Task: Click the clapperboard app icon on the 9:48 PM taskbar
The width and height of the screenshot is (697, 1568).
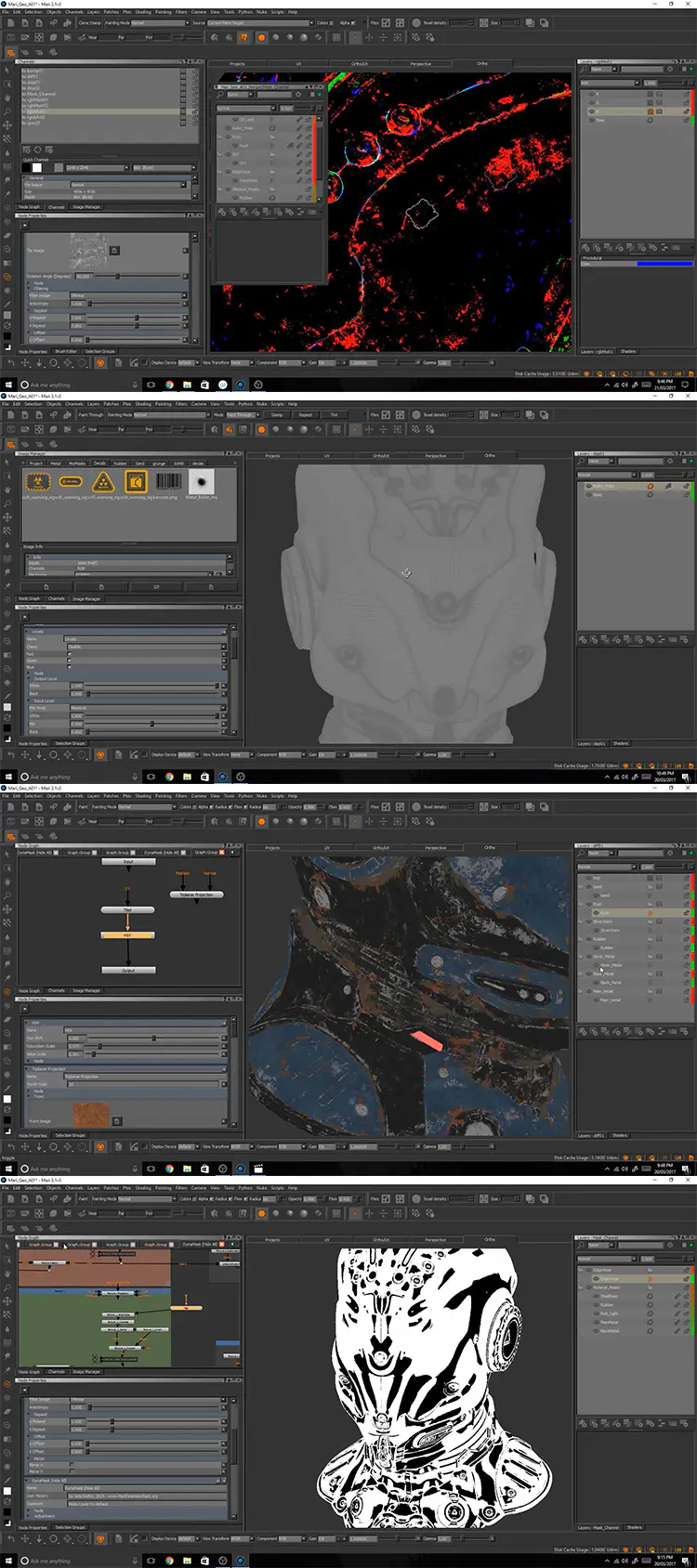Action: point(258,1169)
